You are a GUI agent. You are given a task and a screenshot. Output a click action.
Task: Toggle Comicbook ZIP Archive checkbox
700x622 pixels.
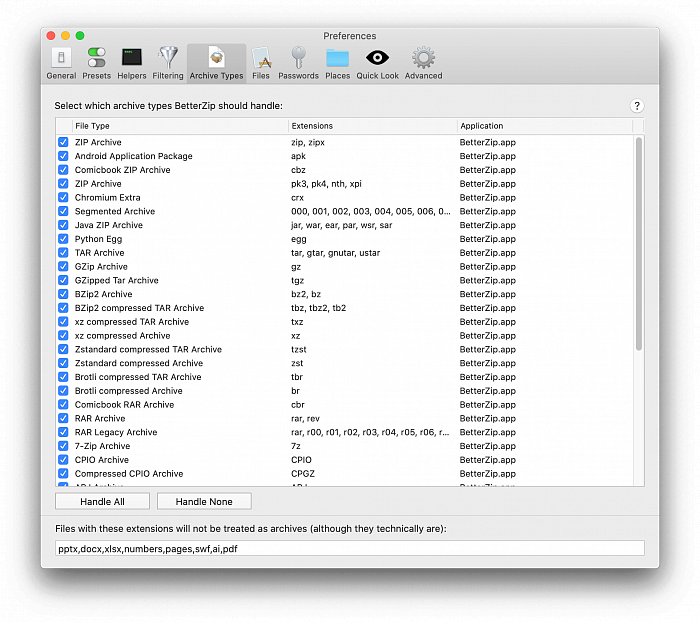point(63,170)
